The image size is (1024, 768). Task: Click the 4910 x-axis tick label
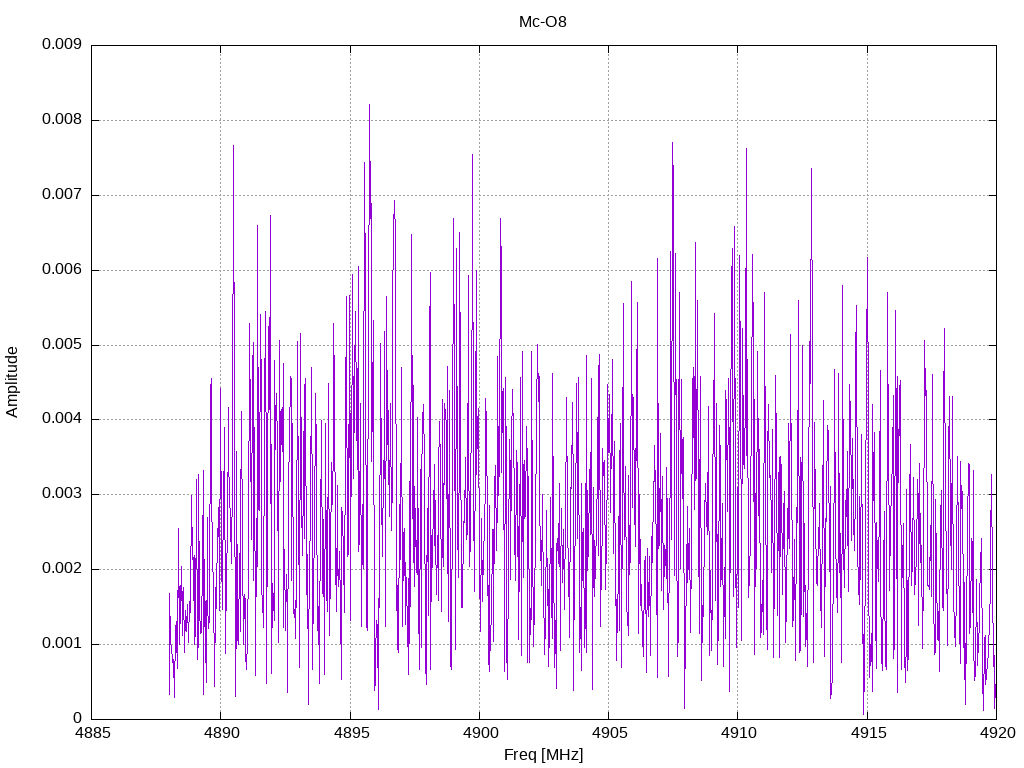738,733
